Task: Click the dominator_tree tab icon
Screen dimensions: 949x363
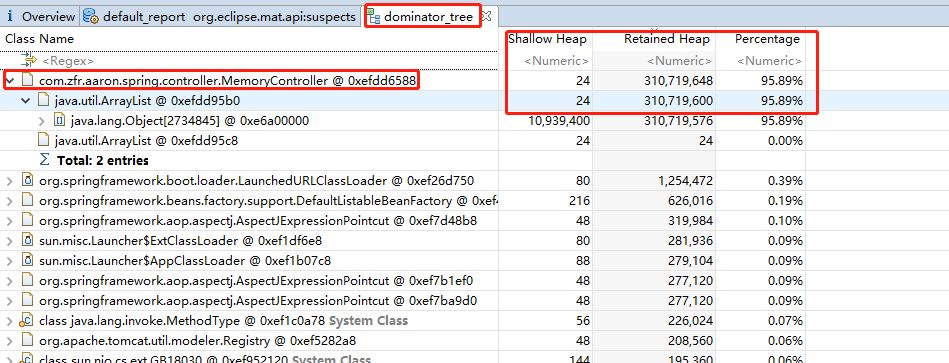Action: (375, 16)
